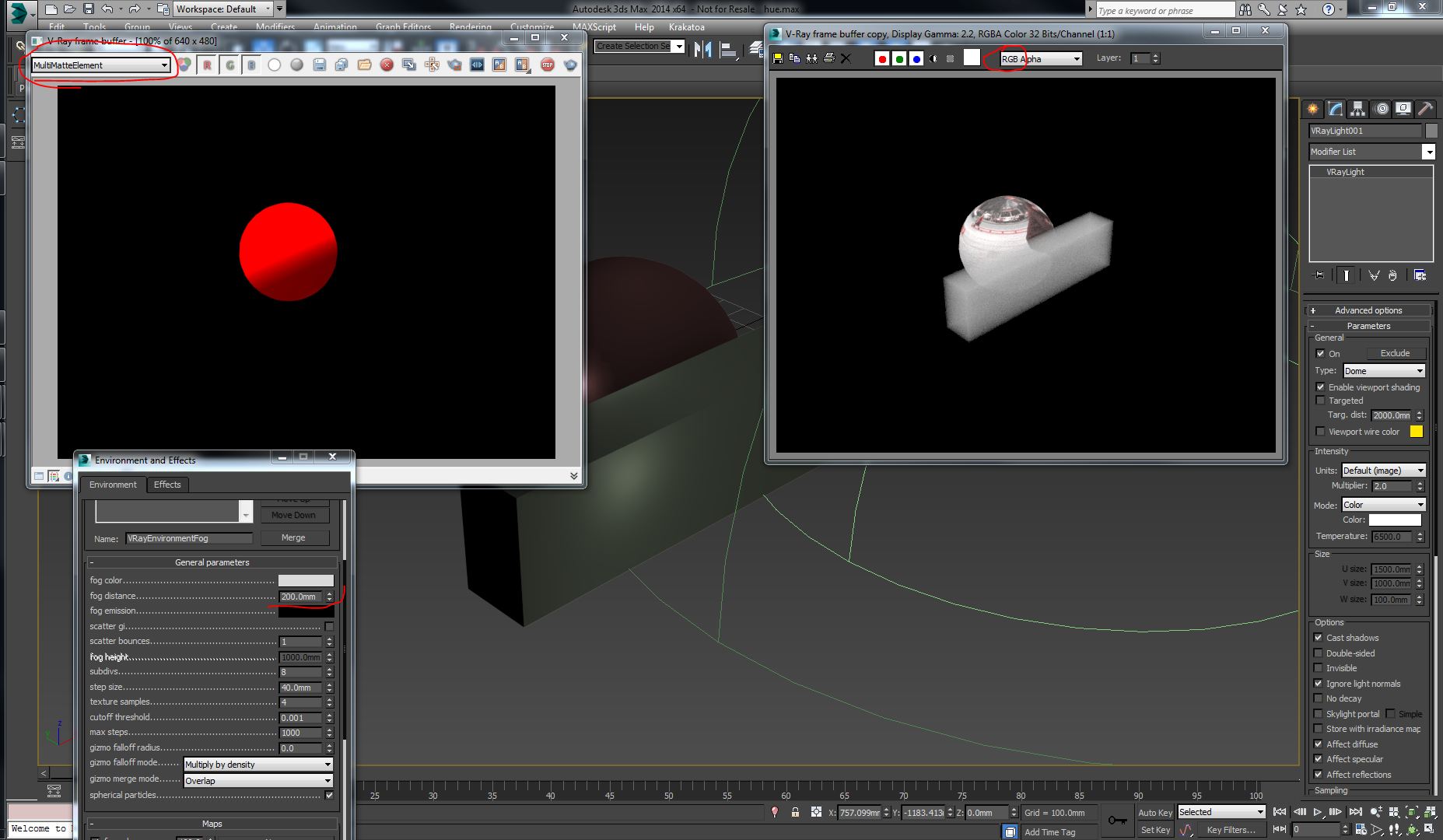1443x840 pixels.
Task: Click the white alpha channel circle icon
Action: tap(274, 65)
